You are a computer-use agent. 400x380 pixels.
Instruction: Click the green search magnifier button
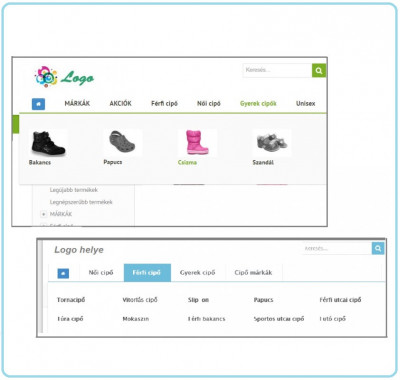[319, 70]
